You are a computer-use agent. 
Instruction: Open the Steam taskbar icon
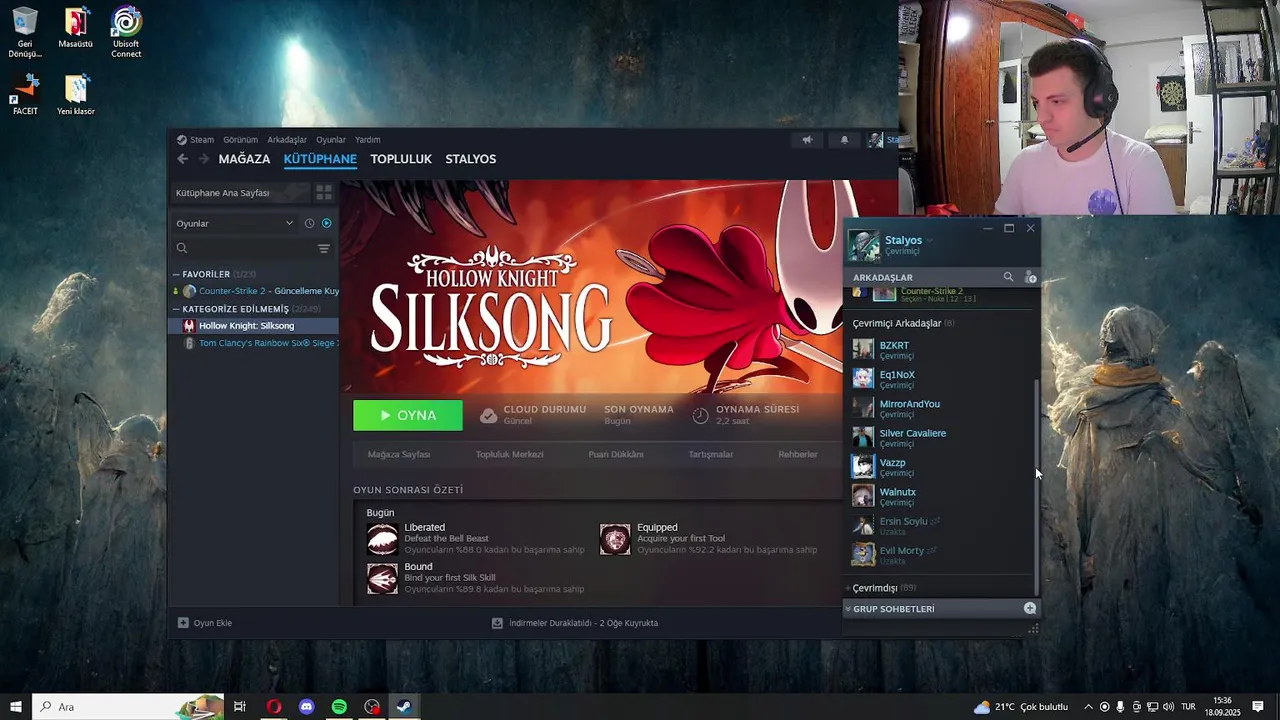coord(404,707)
